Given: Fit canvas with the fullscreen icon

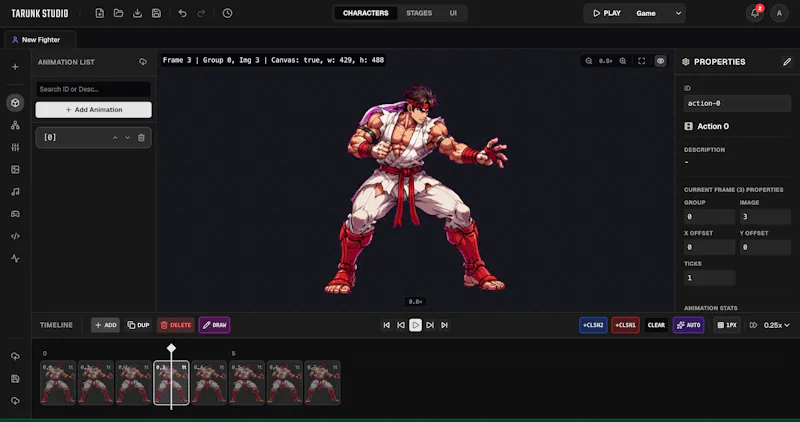Looking at the screenshot, I should (x=641, y=61).
